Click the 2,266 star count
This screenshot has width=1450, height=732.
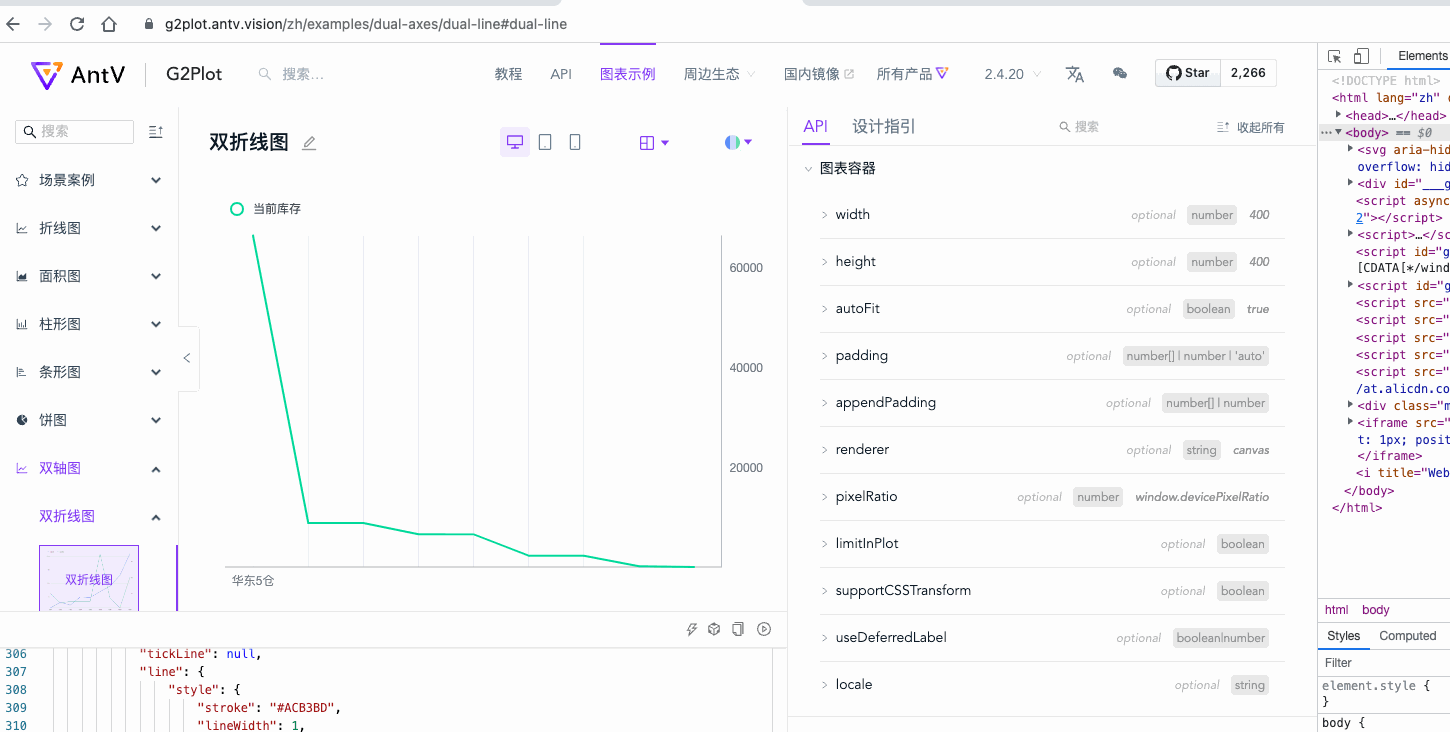tap(1248, 73)
